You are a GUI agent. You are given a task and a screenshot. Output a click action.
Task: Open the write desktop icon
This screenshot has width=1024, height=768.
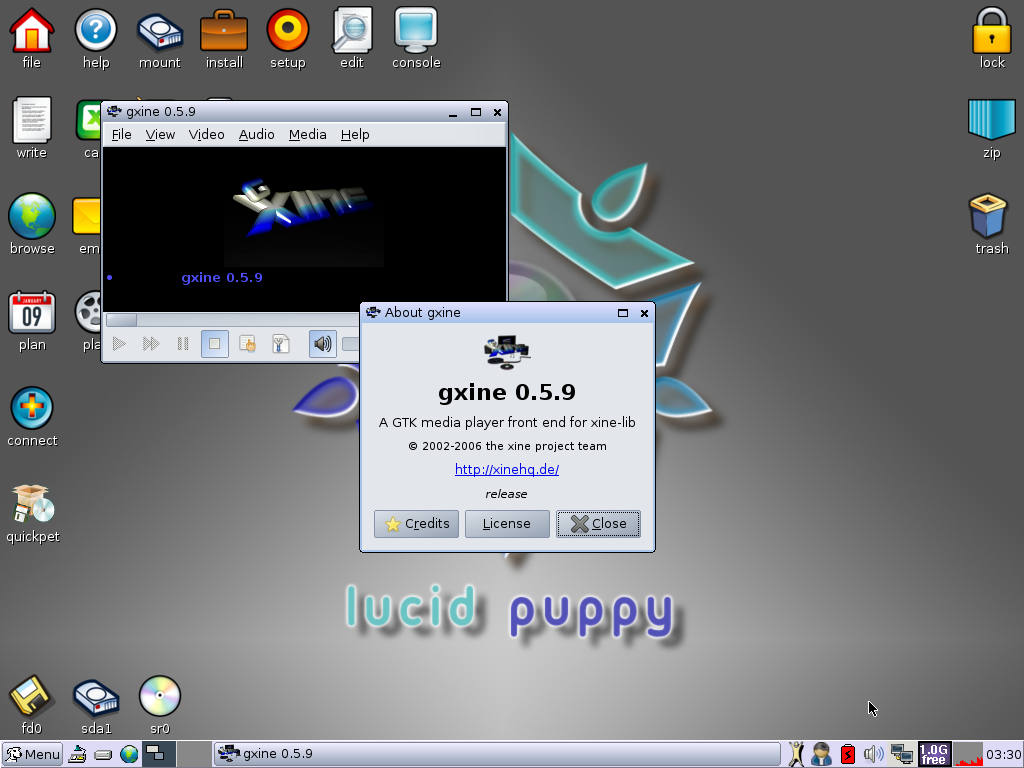point(31,129)
